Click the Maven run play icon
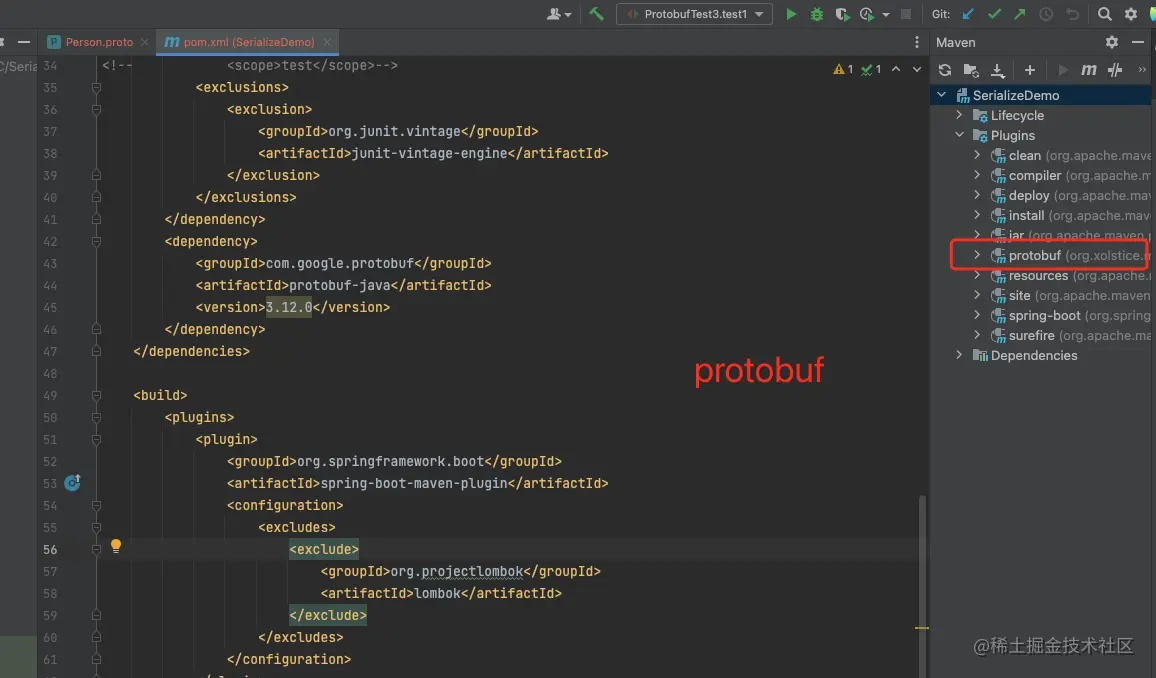The width and height of the screenshot is (1156, 678). (x=1062, y=70)
